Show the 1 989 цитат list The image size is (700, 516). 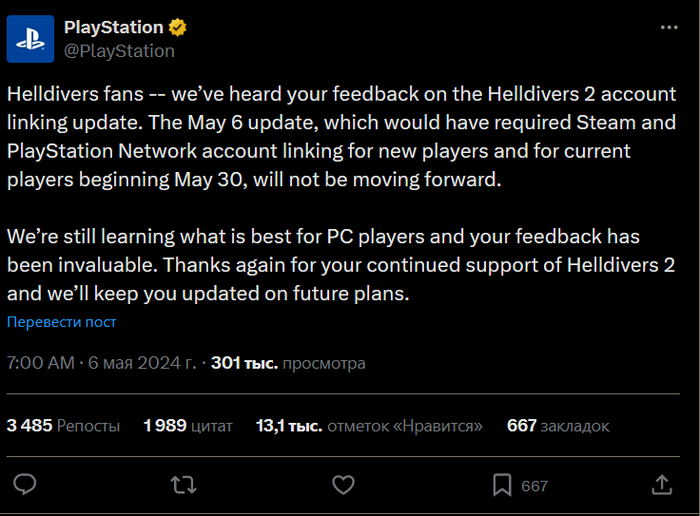(x=188, y=425)
